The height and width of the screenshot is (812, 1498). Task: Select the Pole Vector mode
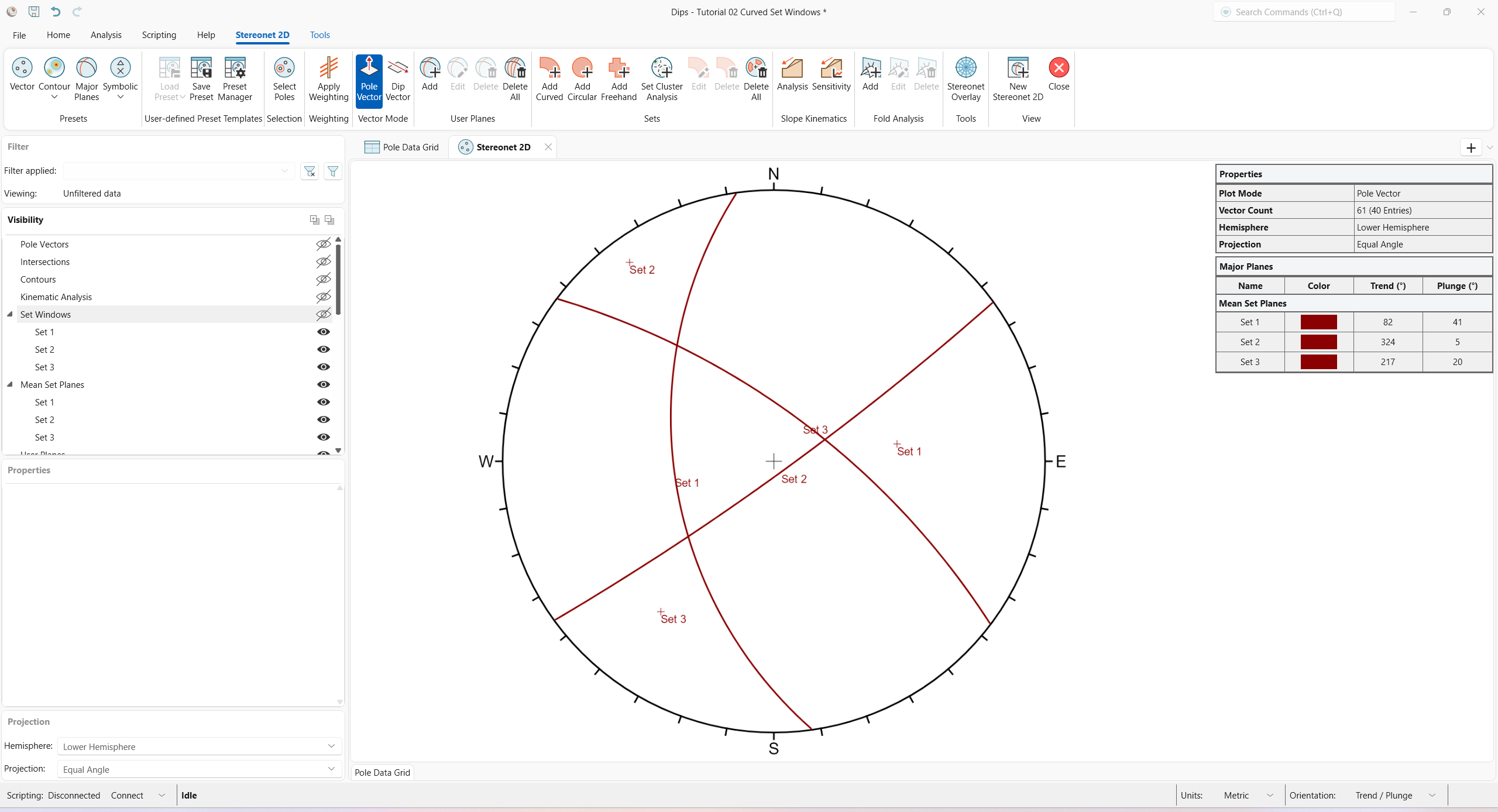coord(369,79)
